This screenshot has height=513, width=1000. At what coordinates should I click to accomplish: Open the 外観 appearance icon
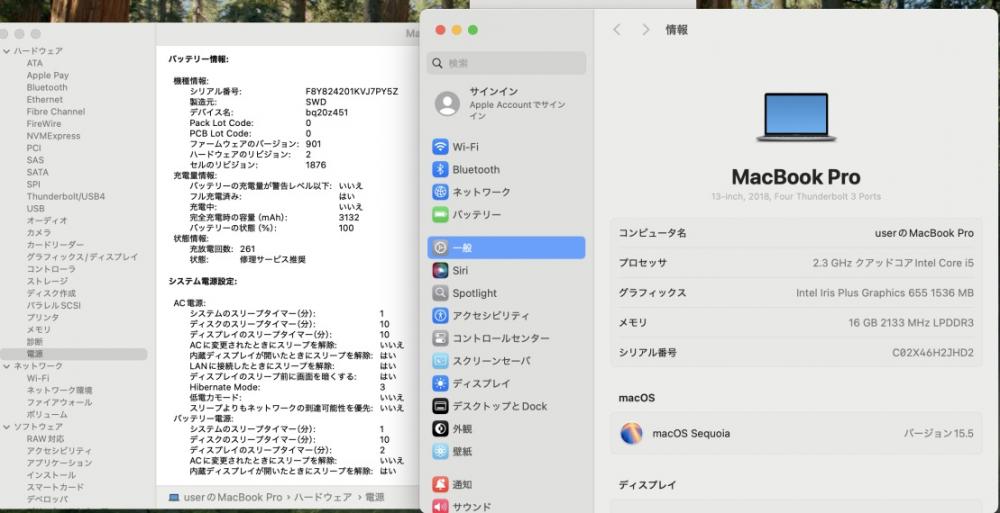[x=440, y=429]
